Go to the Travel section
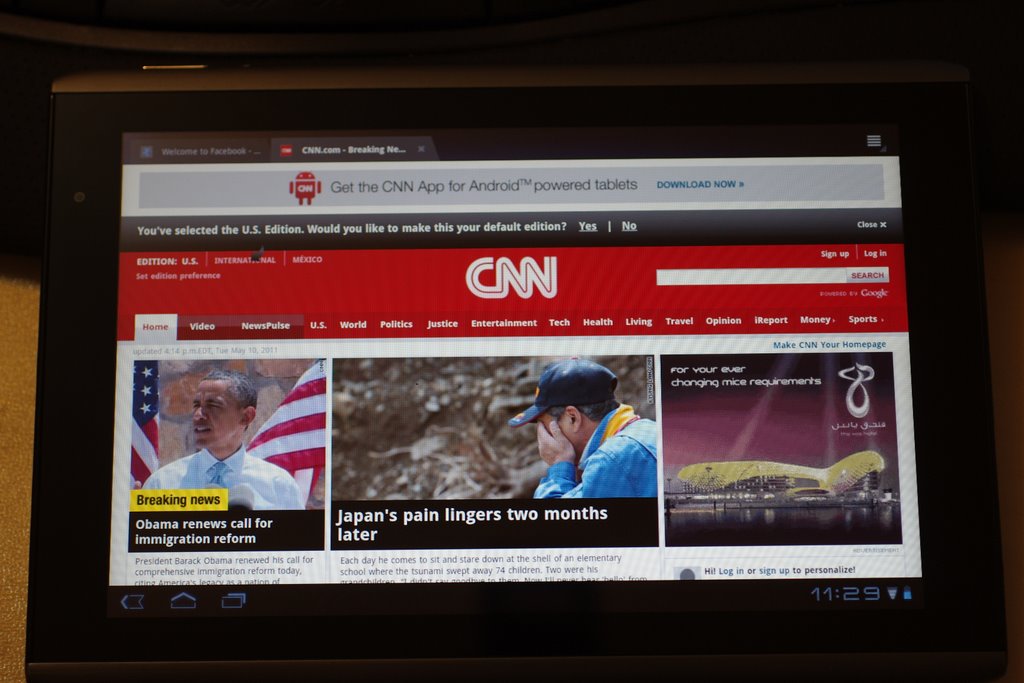The height and width of the screenshot is (683, 1024). (679, 321)
